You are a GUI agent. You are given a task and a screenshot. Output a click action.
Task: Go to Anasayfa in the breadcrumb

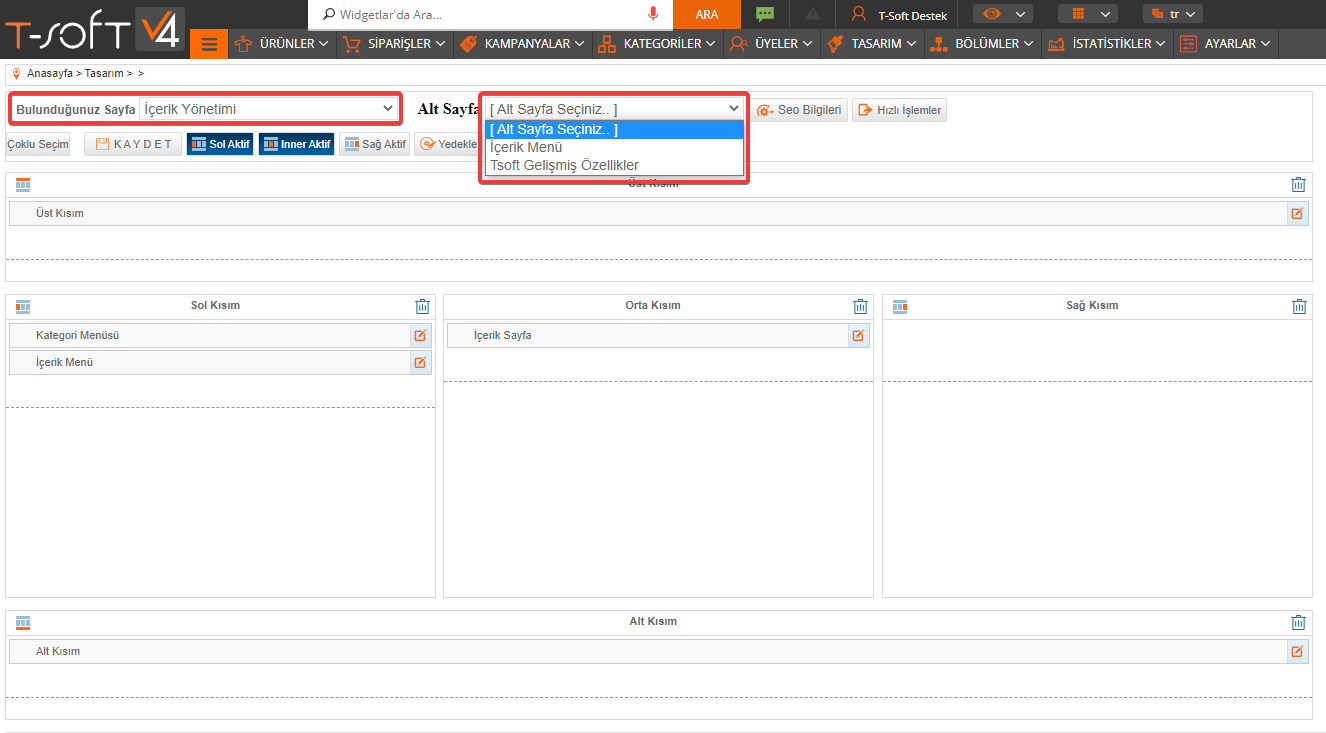[x=50, y=73]
